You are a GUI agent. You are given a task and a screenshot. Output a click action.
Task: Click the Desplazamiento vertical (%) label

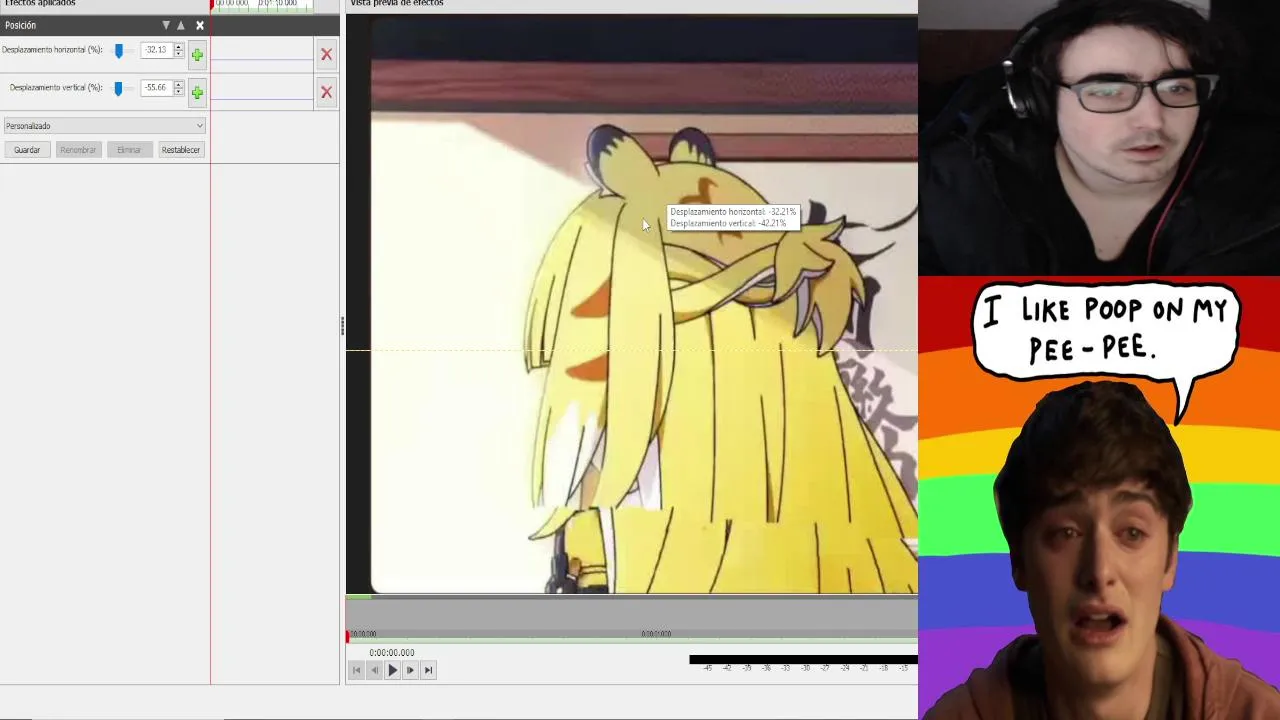[56, 88]
